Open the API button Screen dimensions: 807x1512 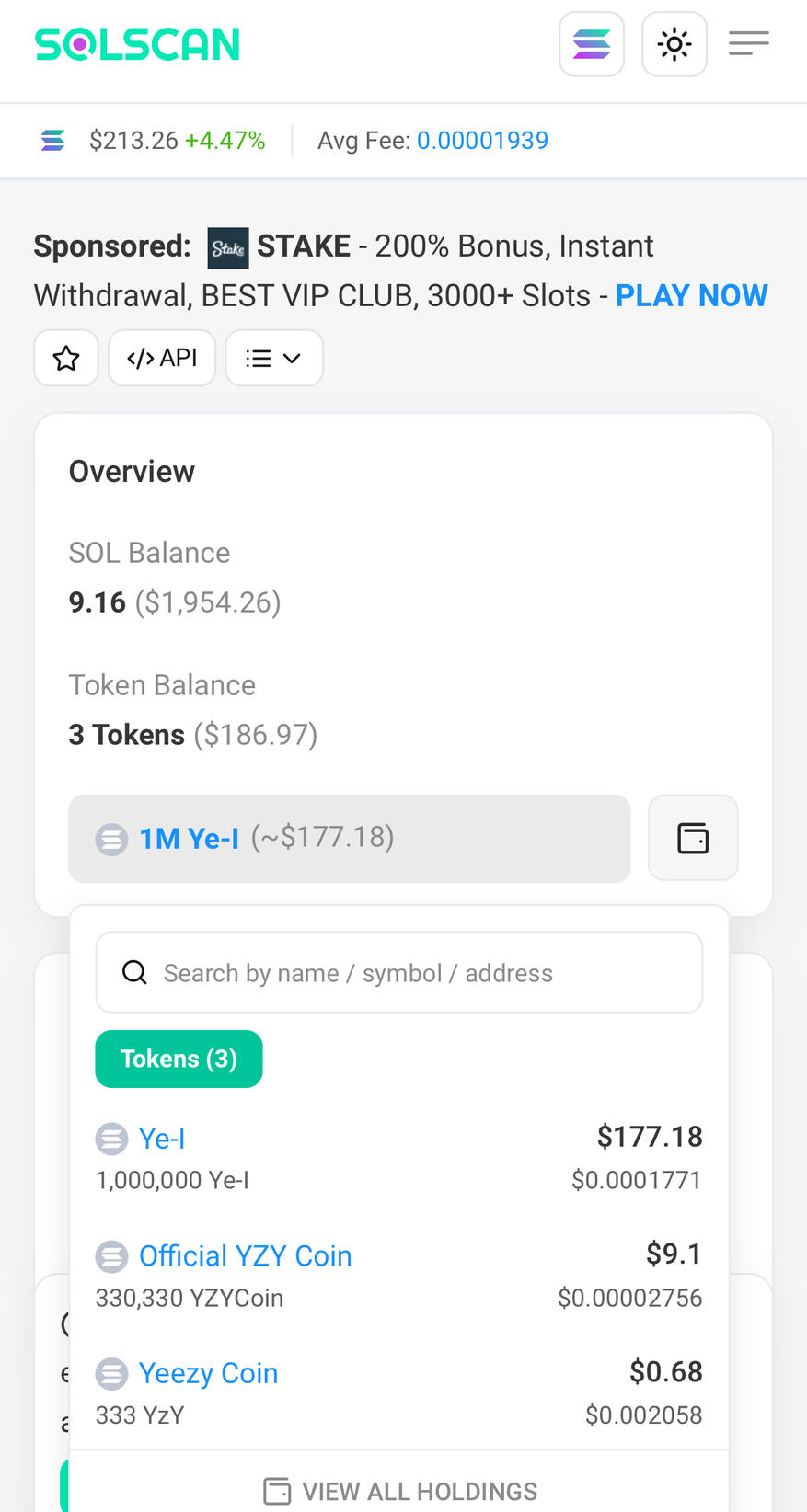[x=162, y=358]
